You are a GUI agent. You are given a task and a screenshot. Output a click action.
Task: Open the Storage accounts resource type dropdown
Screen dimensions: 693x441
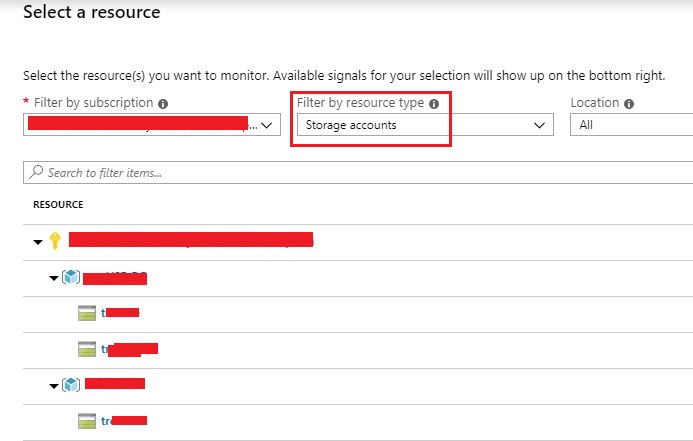pyautogui.click(x=425, y=125)
